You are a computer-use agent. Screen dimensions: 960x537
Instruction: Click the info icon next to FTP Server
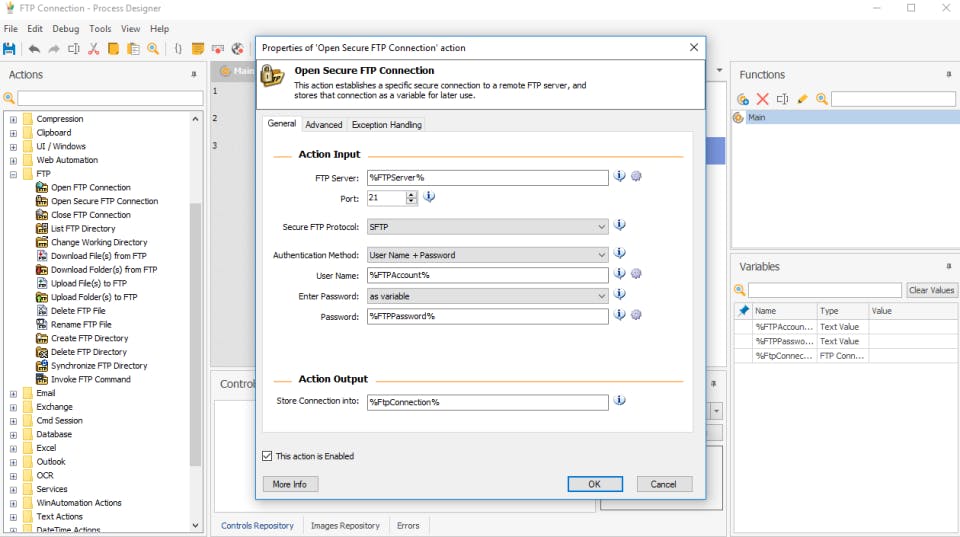tap(620, 176)
